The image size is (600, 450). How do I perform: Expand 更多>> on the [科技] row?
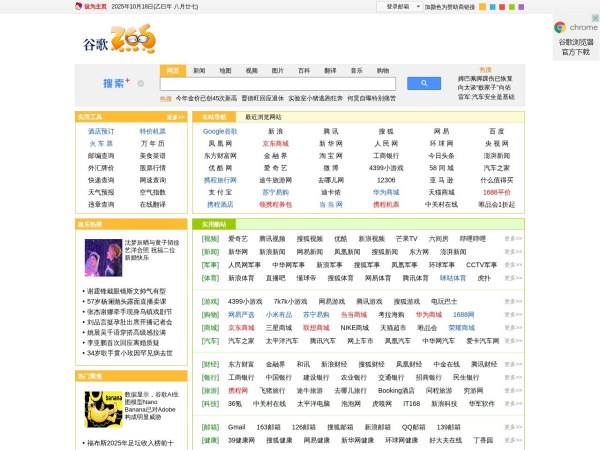513,403
